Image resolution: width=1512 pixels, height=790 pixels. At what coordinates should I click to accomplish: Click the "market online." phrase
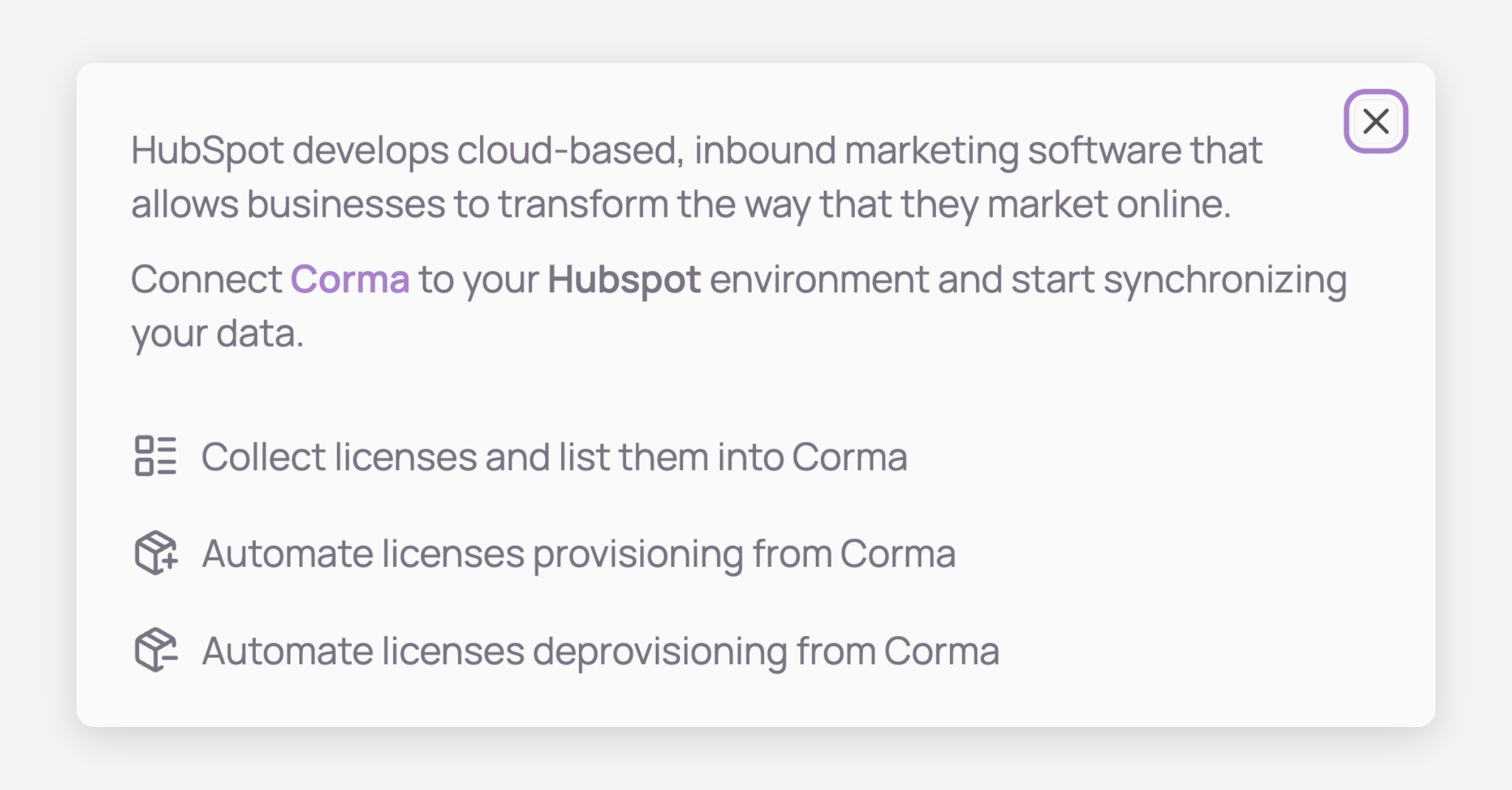point(1109,204)
